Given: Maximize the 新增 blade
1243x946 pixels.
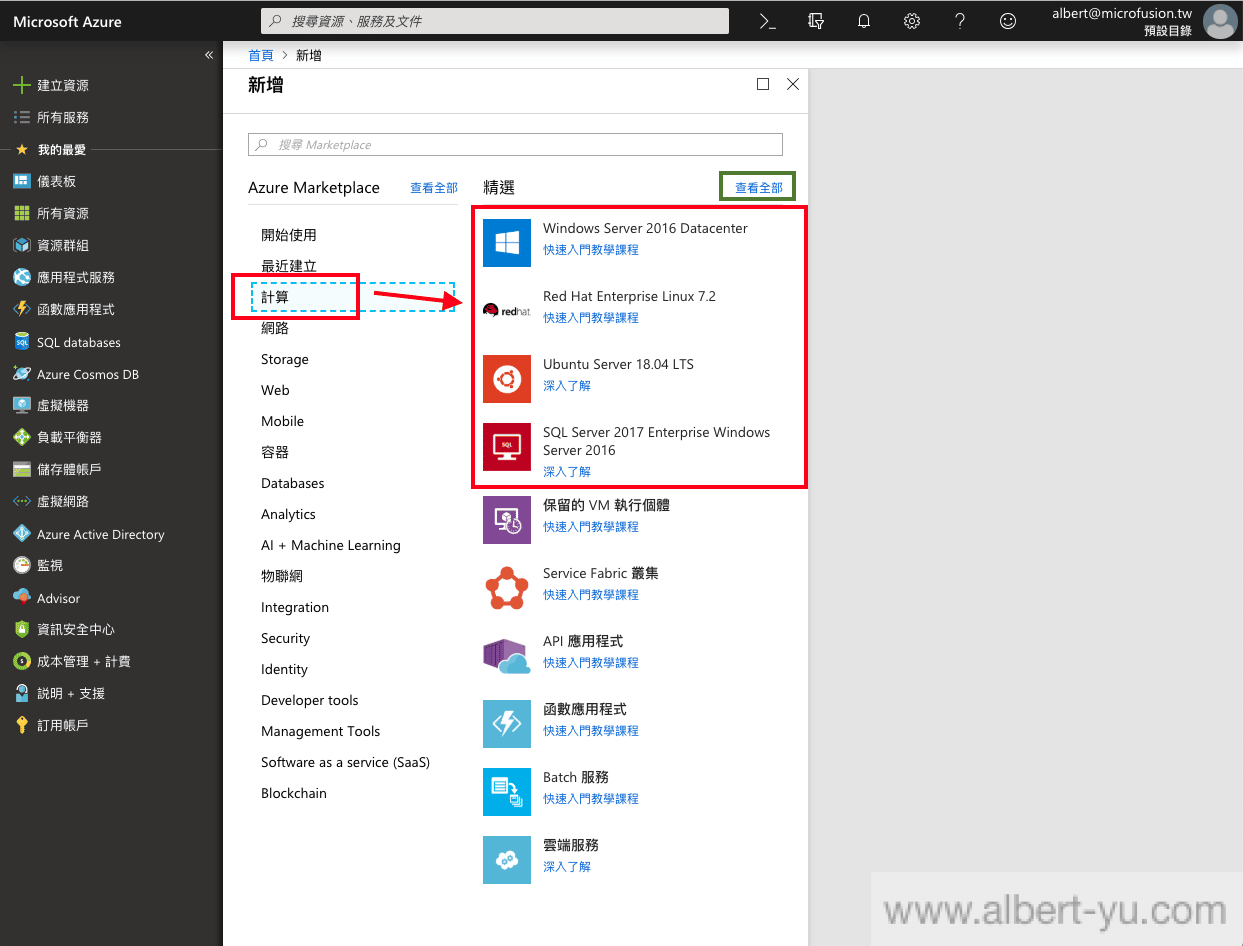Looking at the screenshot, I should coord(763,85).
